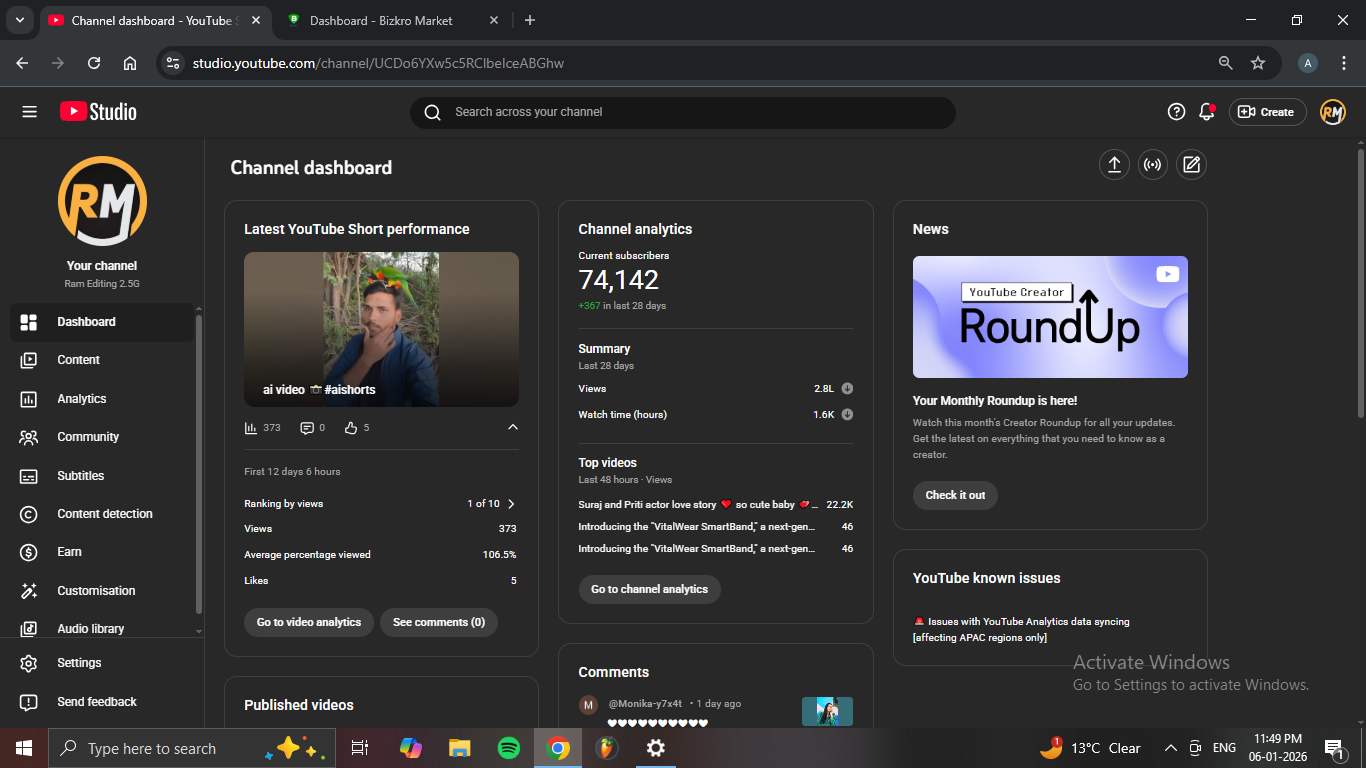
Task: Click the channel avatar in top bar
Action: [x=1332, y=112]
